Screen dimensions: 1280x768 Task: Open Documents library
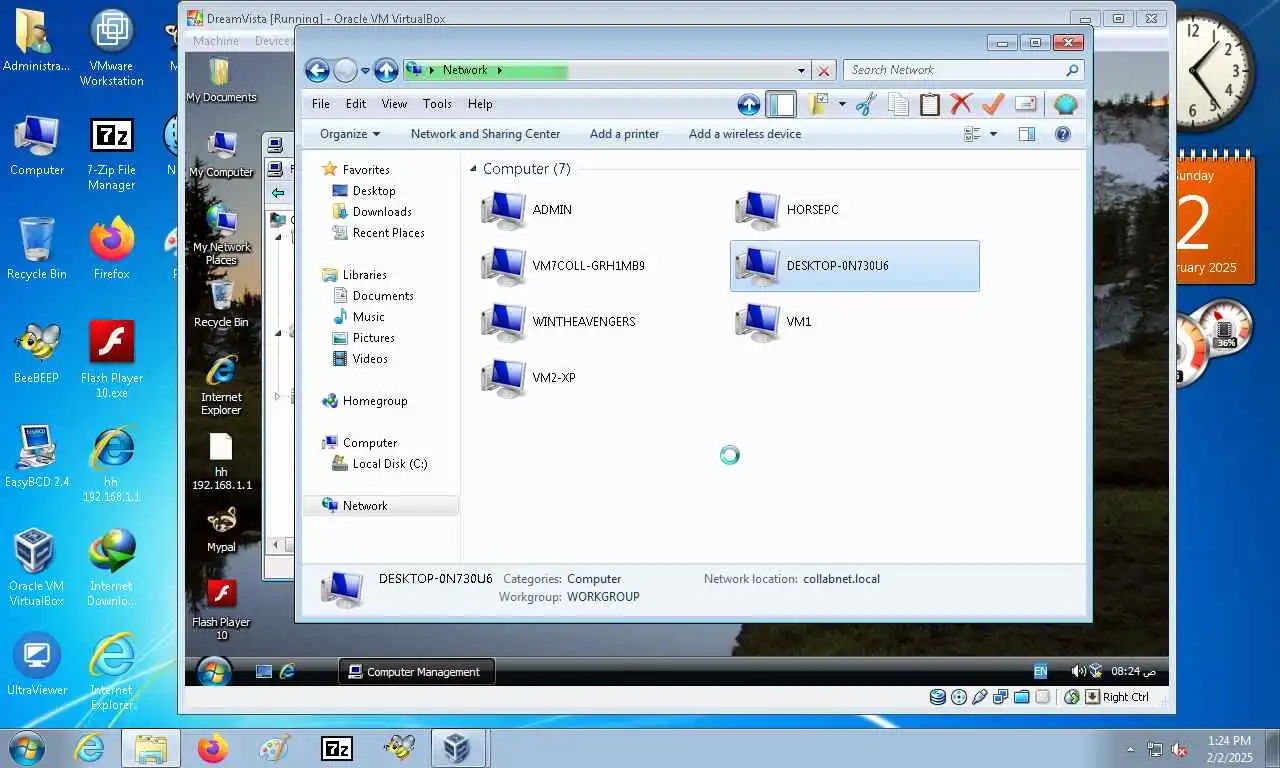coord(383,296)
